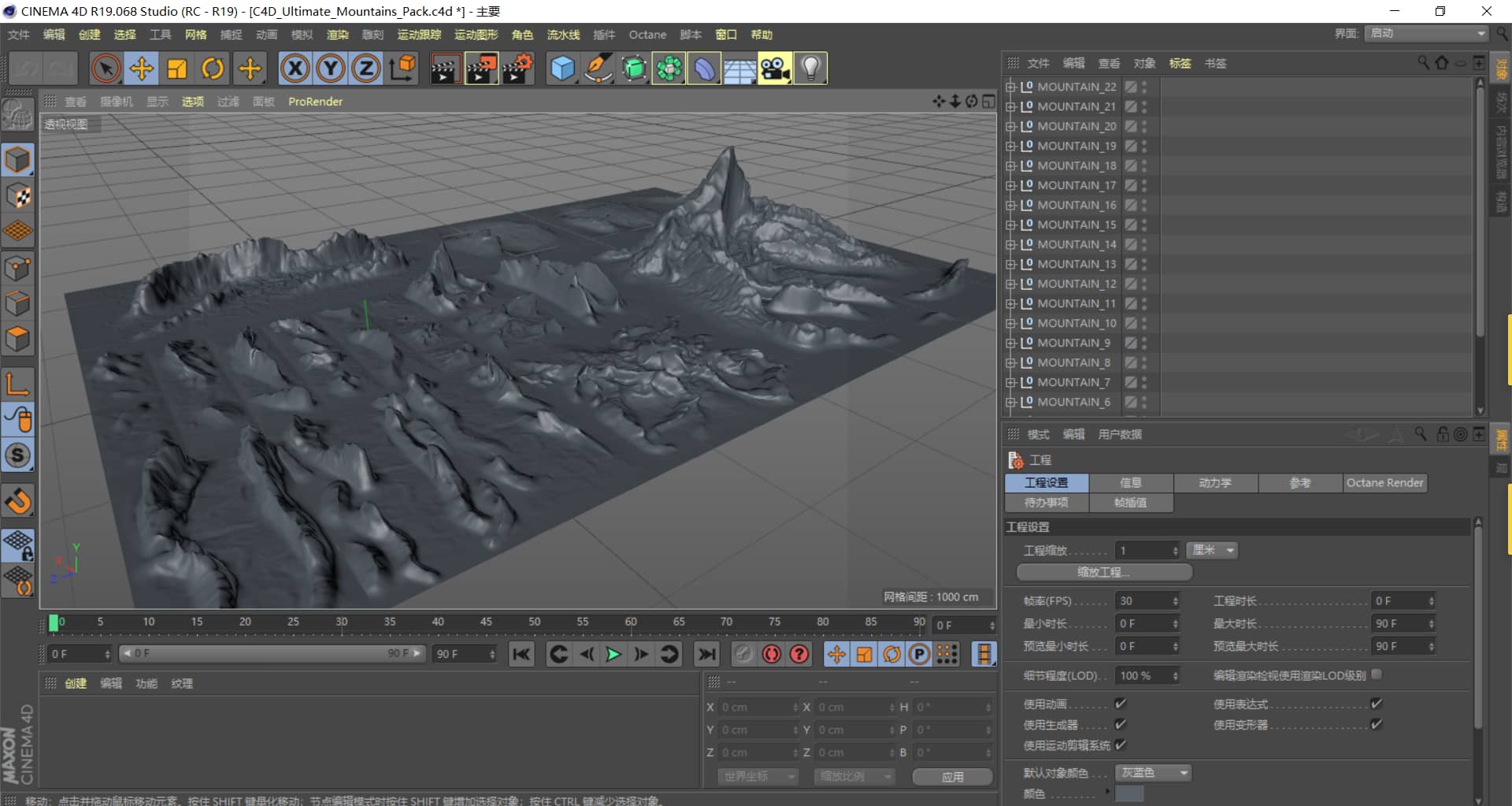Select the Live Selection arrow tool

tap(106, 69)
